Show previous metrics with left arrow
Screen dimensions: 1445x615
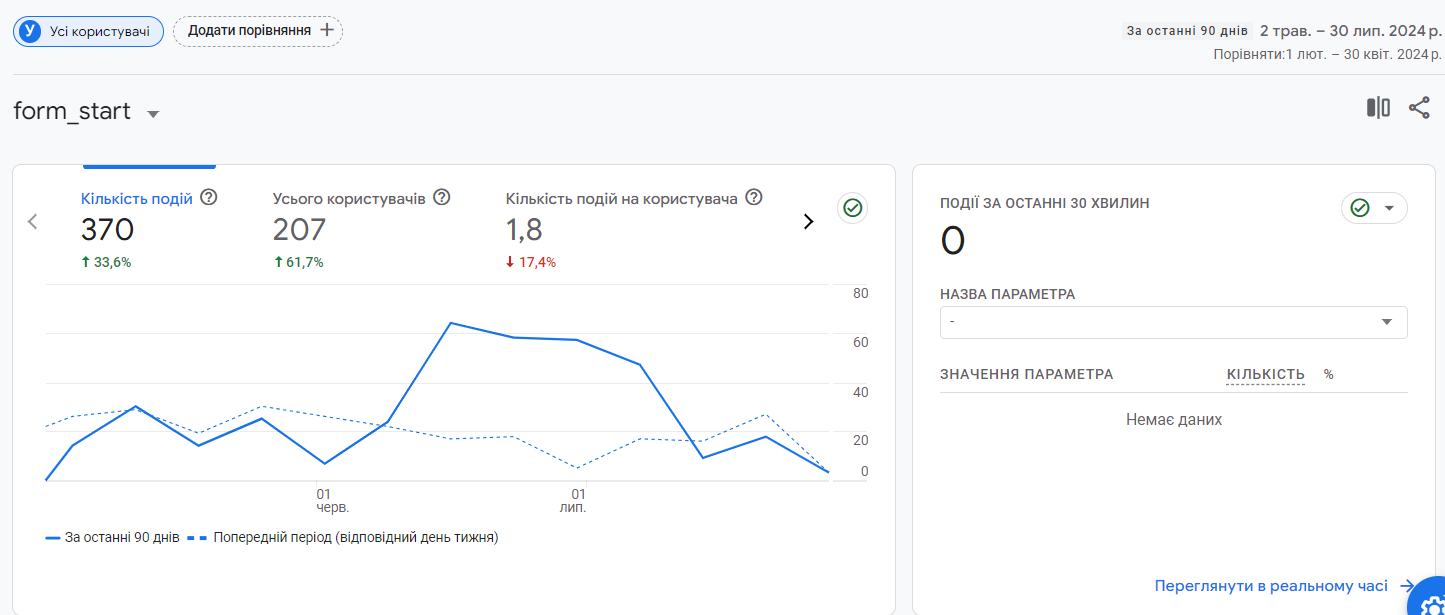[32, 222]
